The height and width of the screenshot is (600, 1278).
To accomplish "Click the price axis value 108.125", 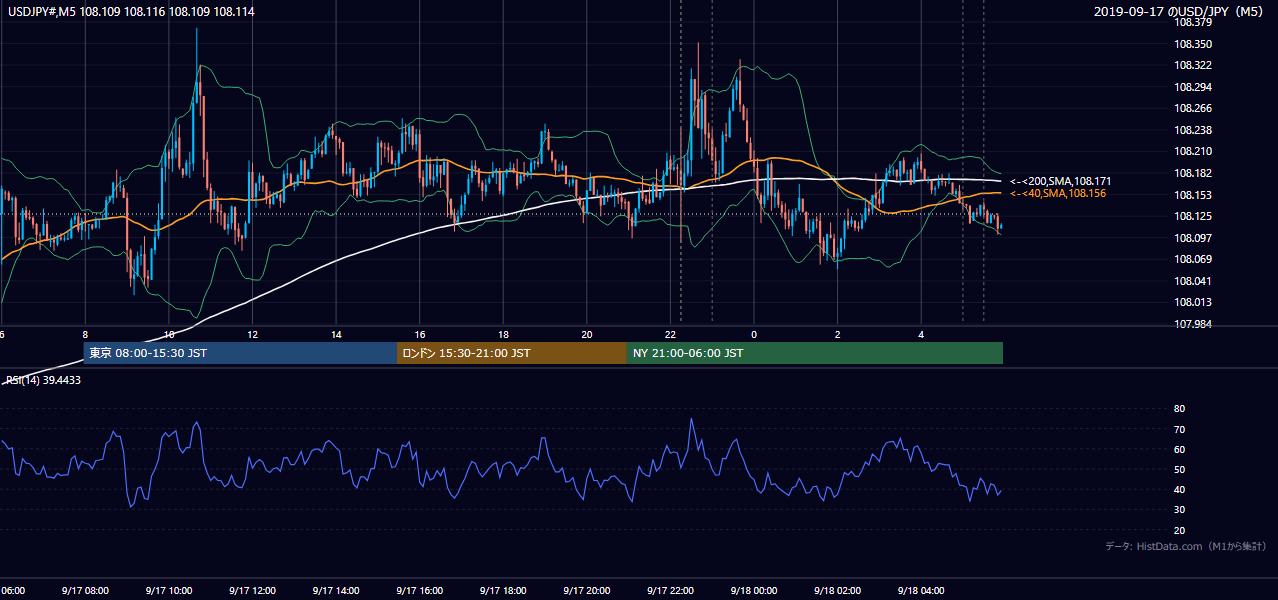I will 1195,216.
